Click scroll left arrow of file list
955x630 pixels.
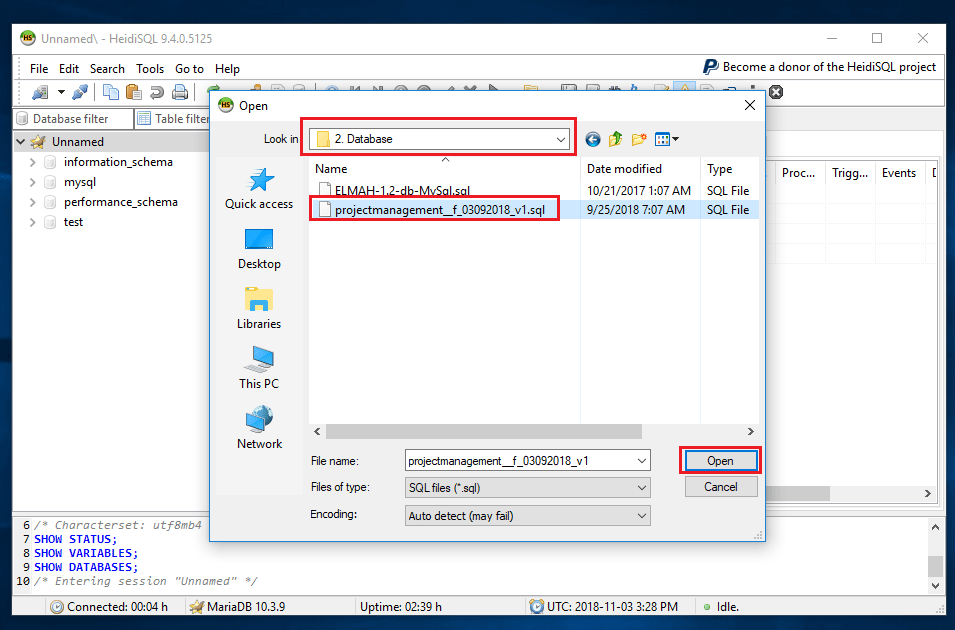coord(317,431)
